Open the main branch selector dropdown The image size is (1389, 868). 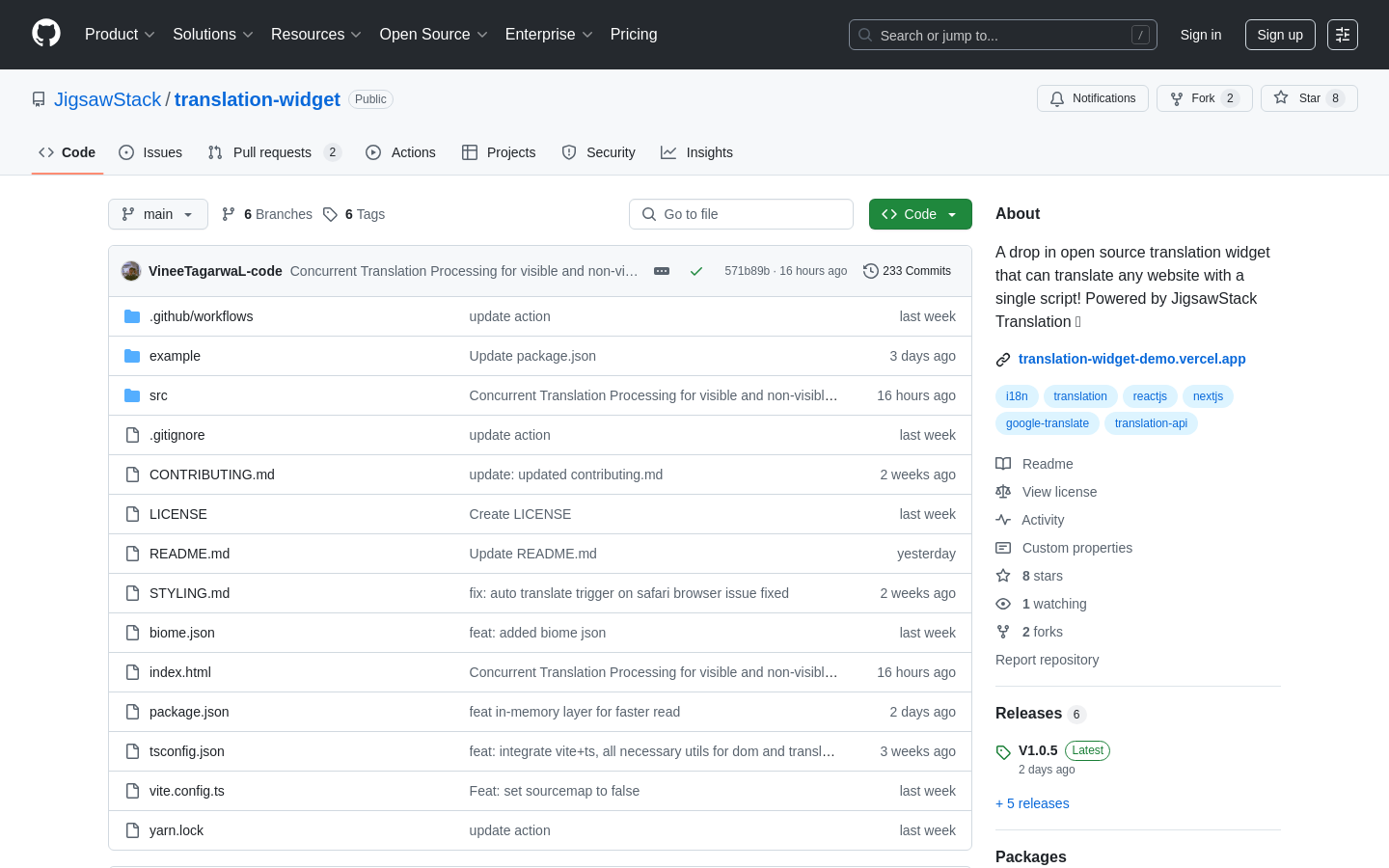coord(158,214)
